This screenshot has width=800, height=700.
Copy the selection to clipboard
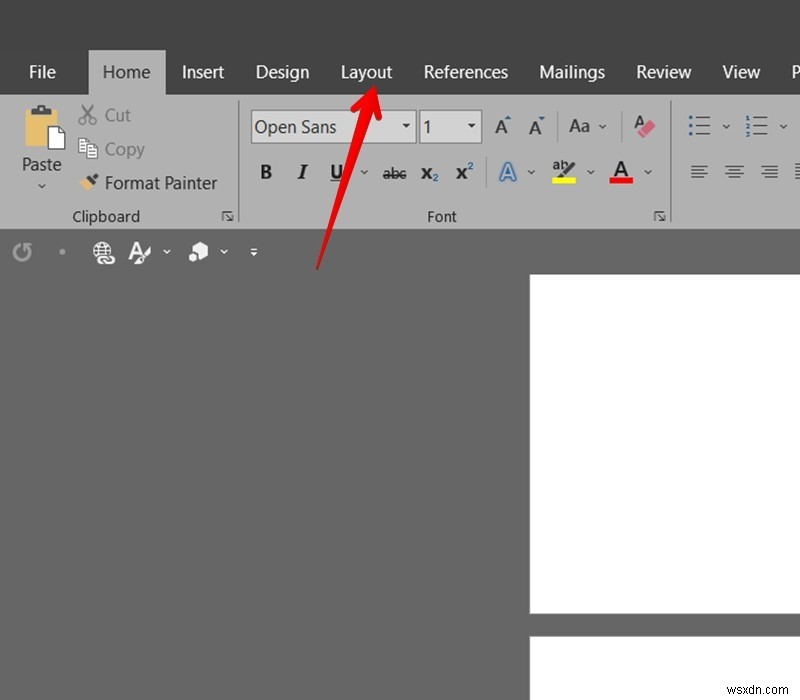pyautogui.click(x=111, y=148)
